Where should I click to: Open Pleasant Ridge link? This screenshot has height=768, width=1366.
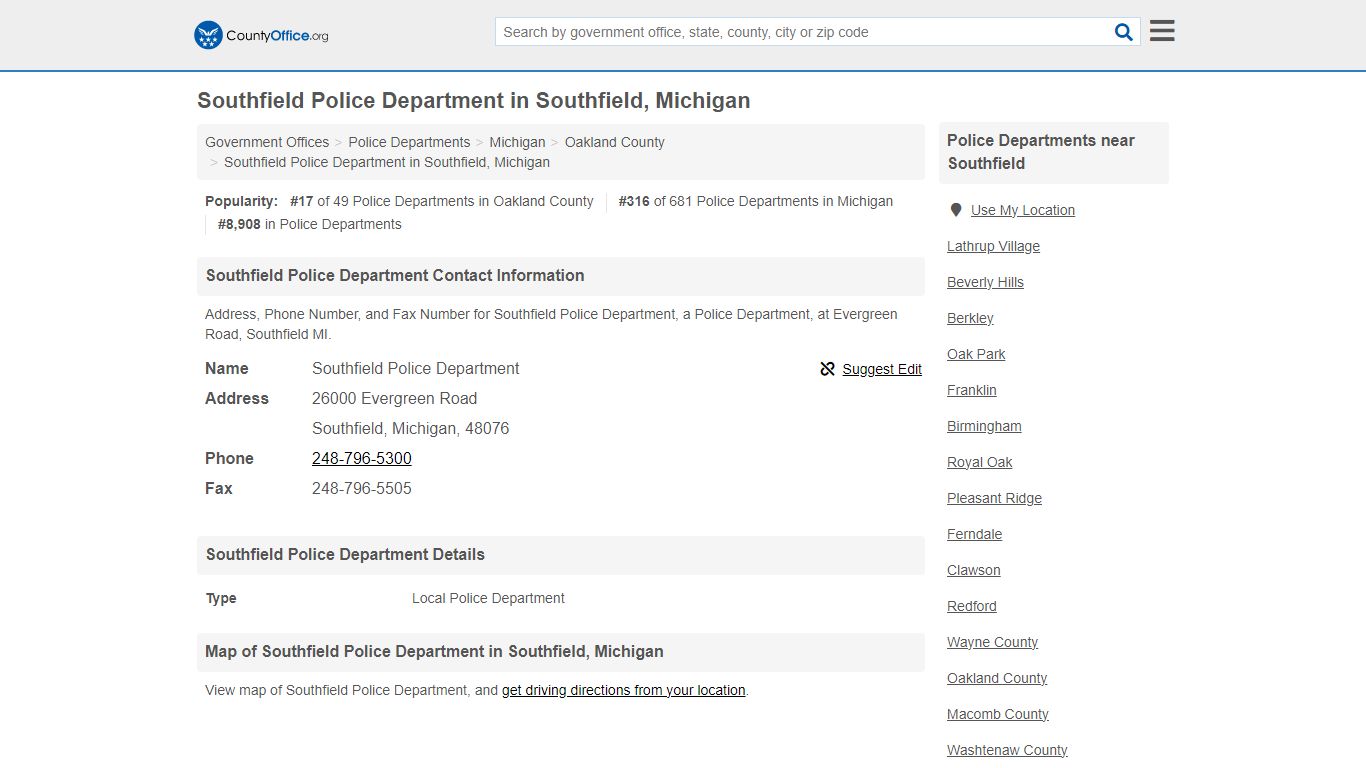pos(994,498)
